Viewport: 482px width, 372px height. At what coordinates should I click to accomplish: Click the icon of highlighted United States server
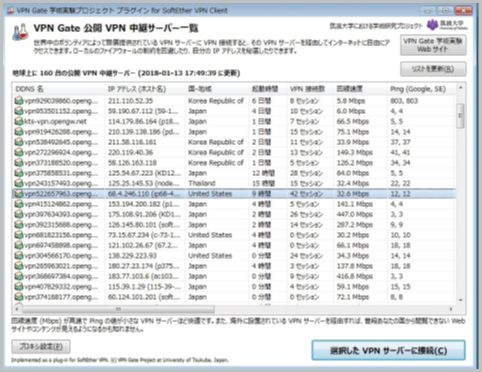click(x=19, y=194)
